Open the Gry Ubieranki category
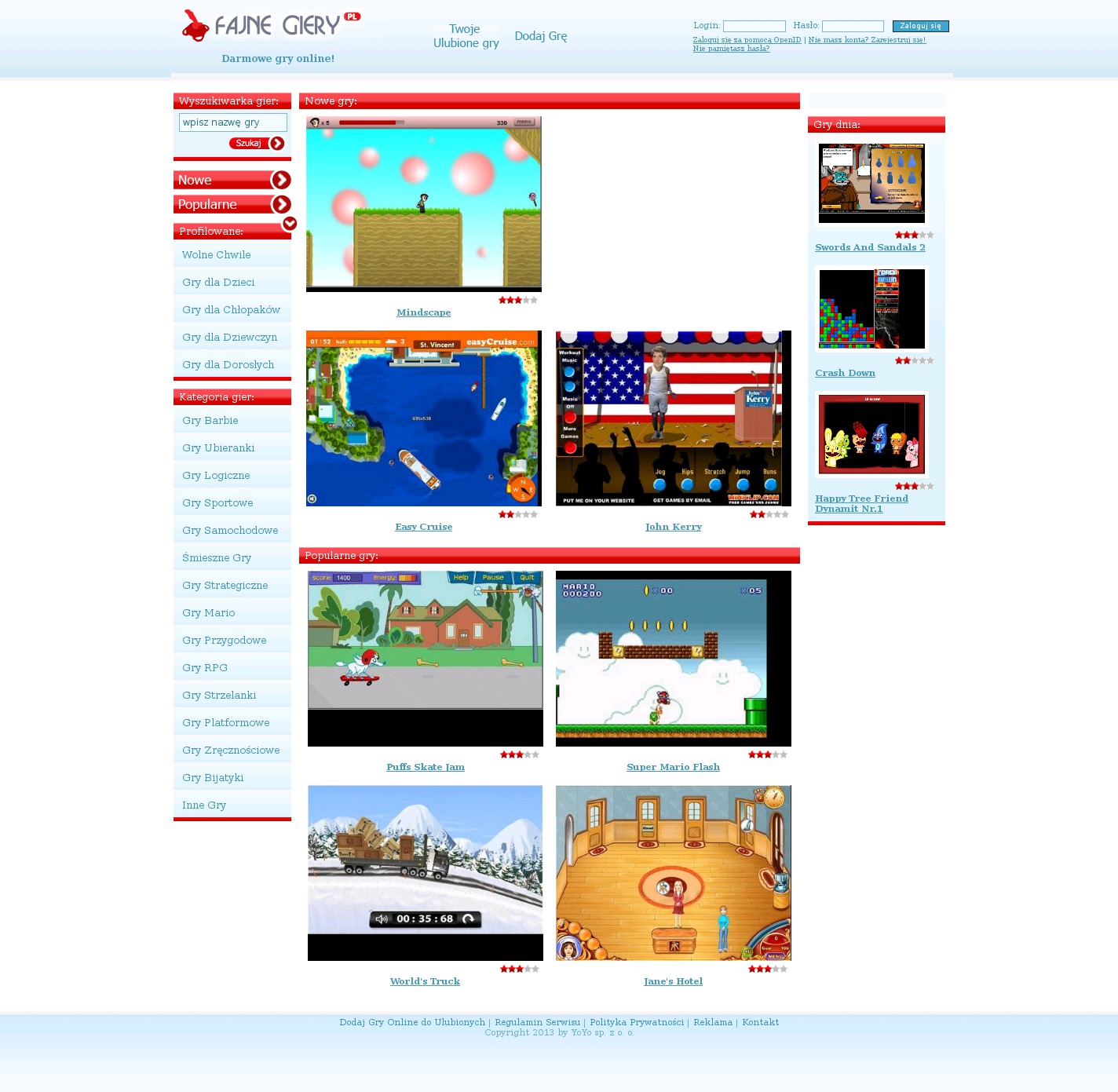The image size is (1118, 1092). (232, 448)
